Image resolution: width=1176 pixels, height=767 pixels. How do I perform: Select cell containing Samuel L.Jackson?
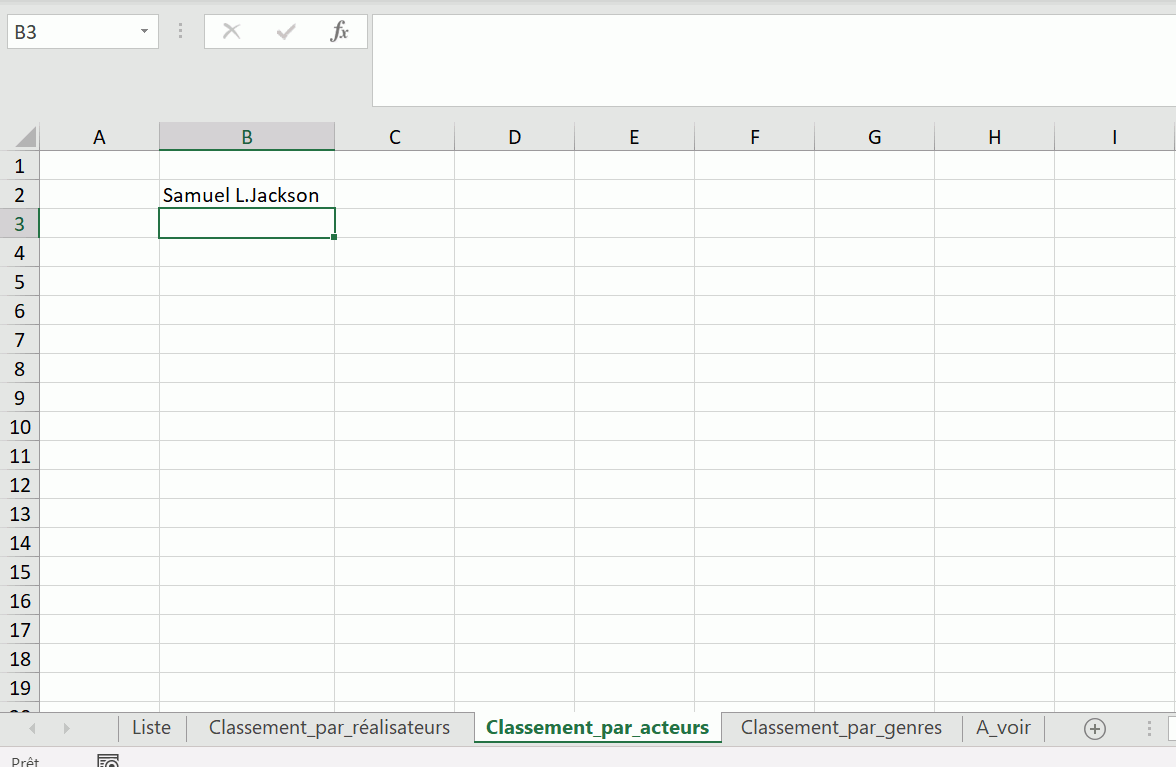[246, 195]
